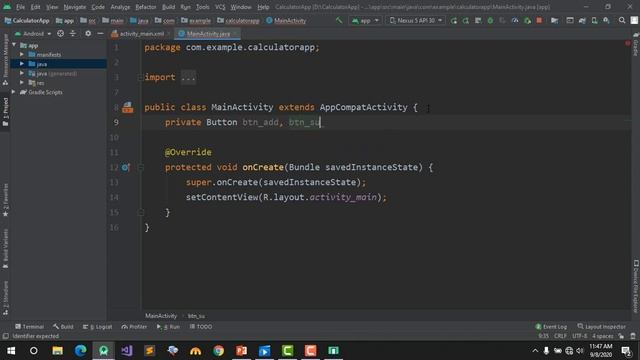The image size is (640, 360).
Task: Click the Debug app bug icon
Action: point(490,20)
